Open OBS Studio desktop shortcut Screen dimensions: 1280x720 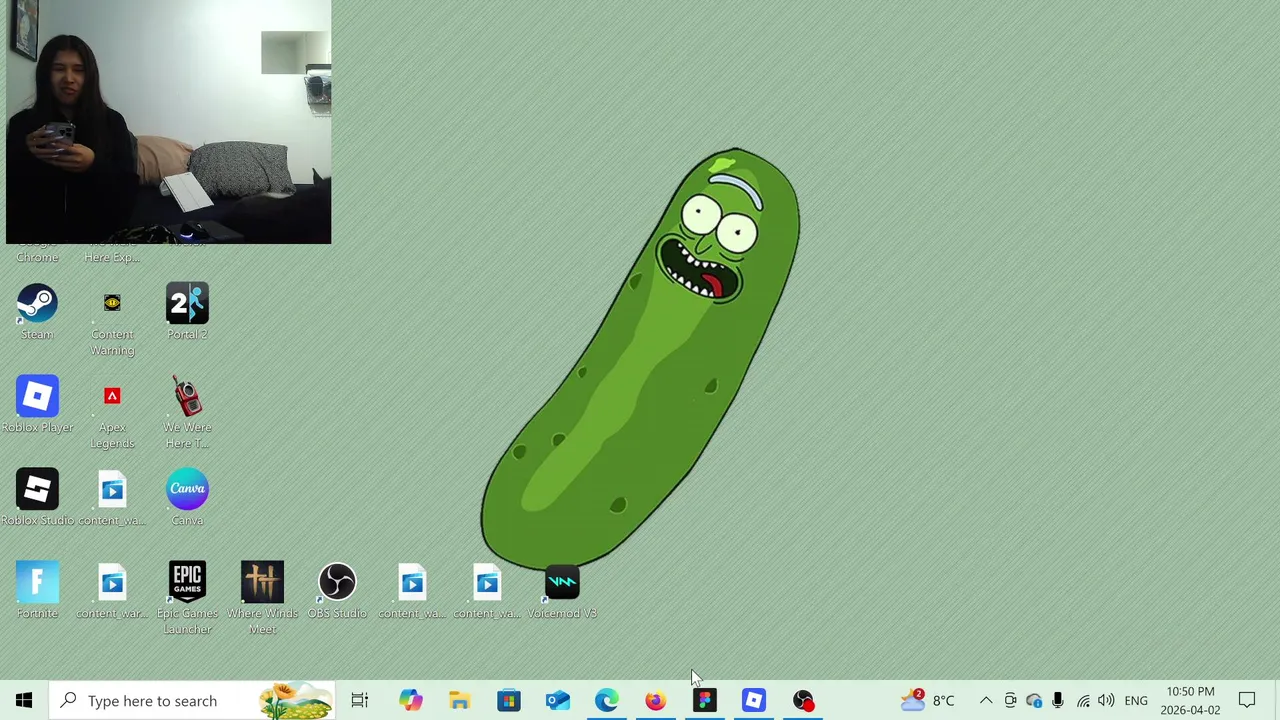pyautogui.click(x=337, y=591)
